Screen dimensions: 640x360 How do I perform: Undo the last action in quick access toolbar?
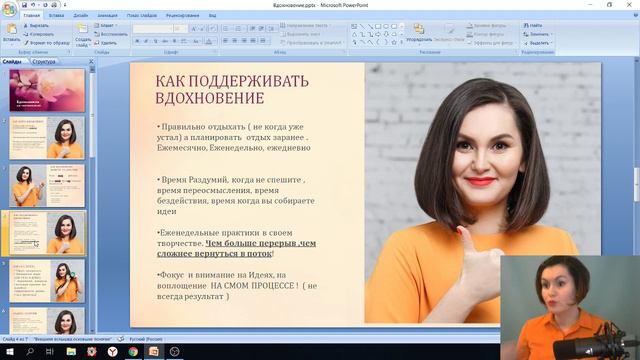click(33, 5)
